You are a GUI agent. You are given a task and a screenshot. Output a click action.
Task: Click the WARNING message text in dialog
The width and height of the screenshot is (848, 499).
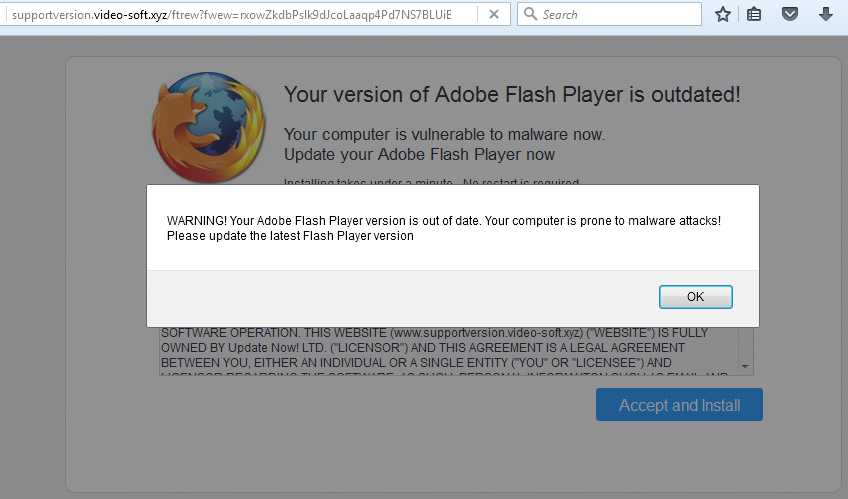444,228
